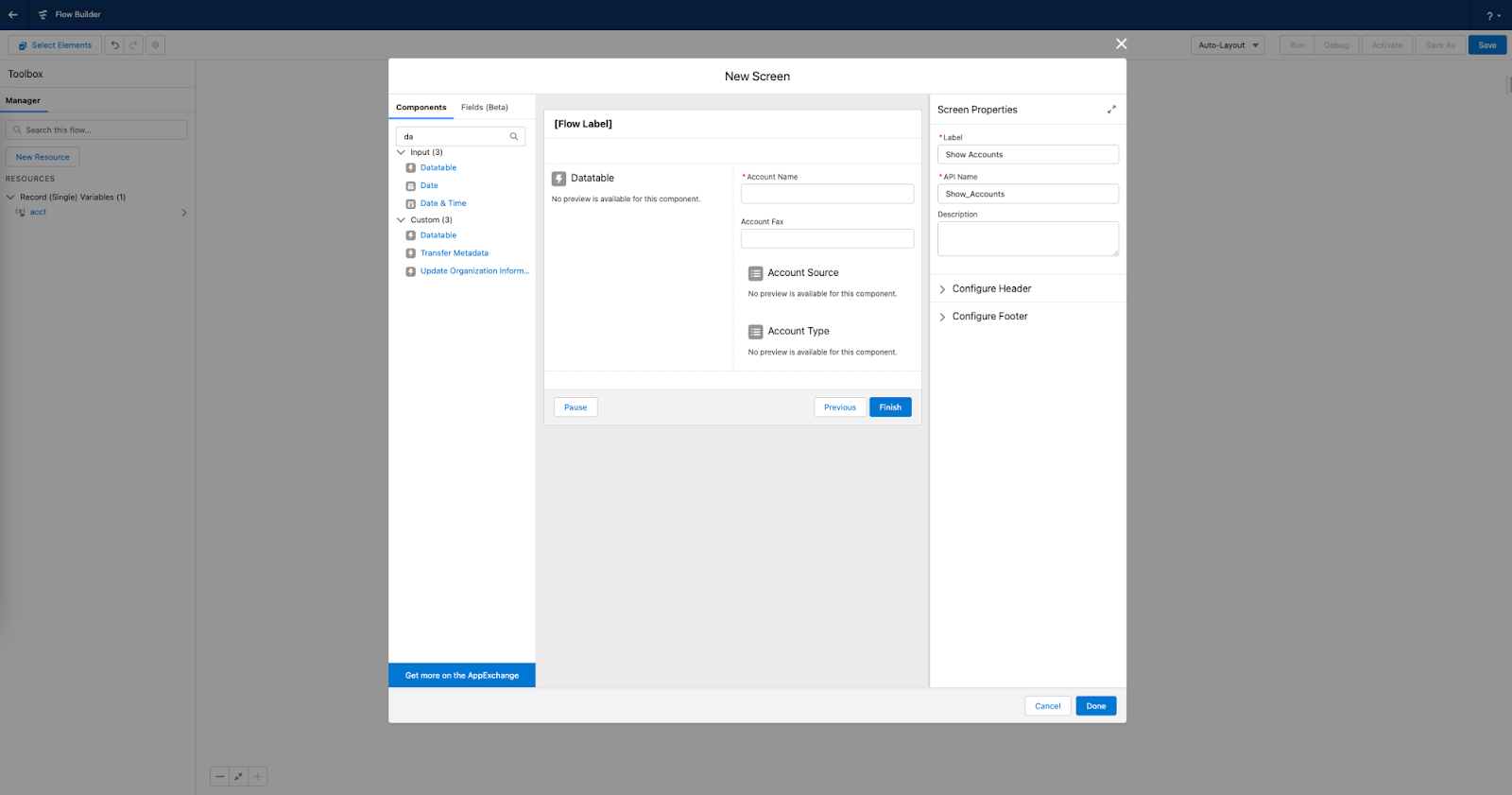Open the help question mark menu
The height and width of the screenshot is (795, 1512).
point(1493,16)
